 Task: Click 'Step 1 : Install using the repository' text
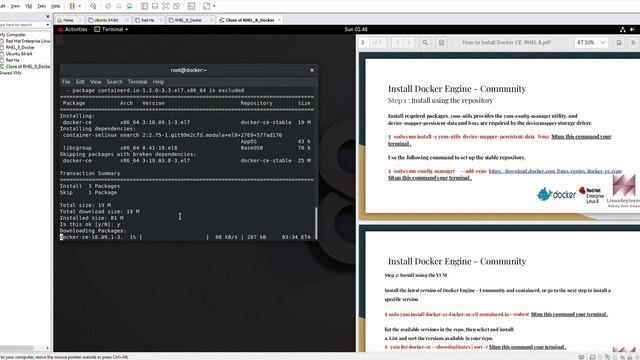(x=440, y=100)
